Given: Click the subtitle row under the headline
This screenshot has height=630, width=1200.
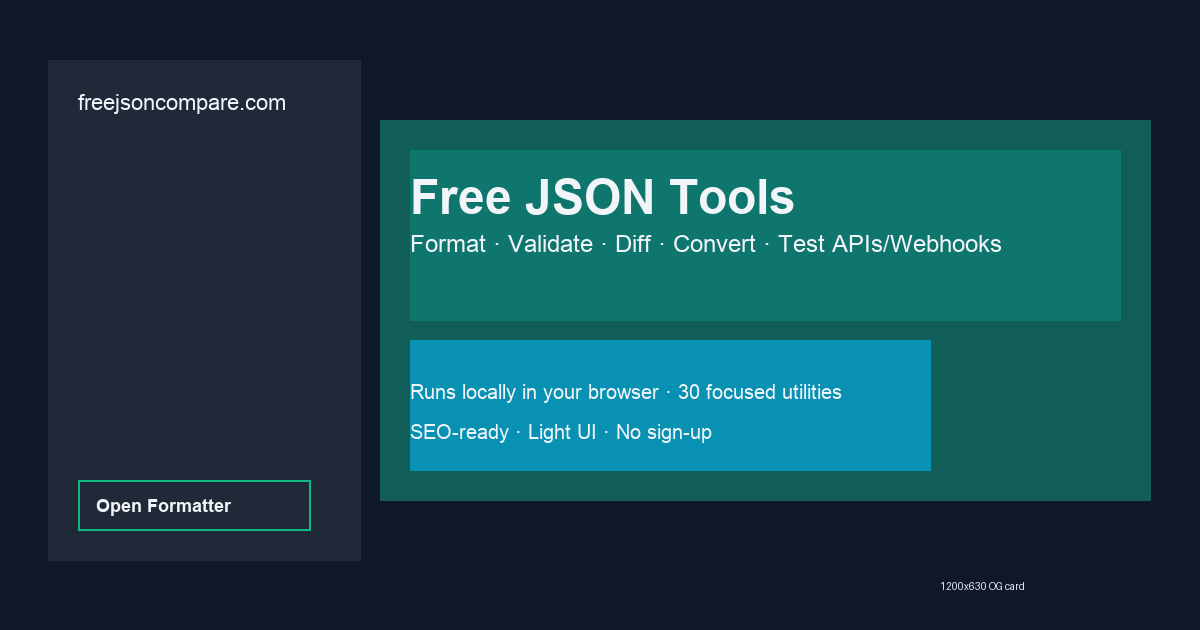Looking at the screenshot, I should (x=705, y=243).
